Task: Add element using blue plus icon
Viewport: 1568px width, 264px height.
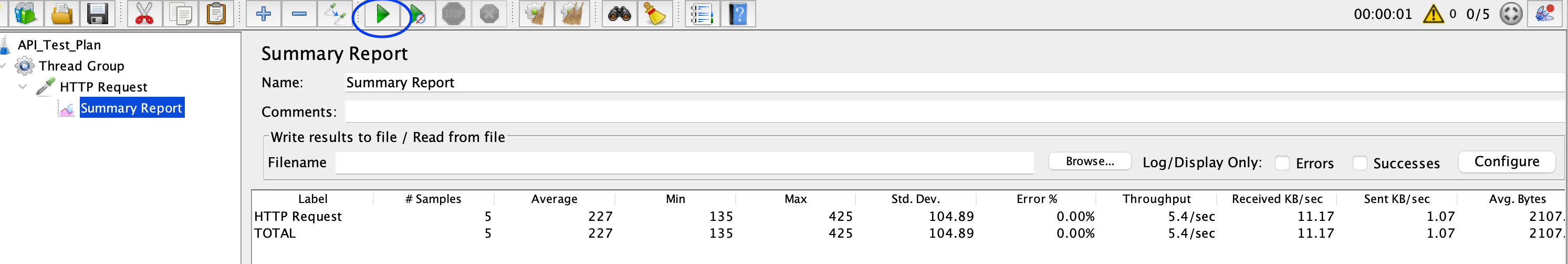Action: click(264, 14)
